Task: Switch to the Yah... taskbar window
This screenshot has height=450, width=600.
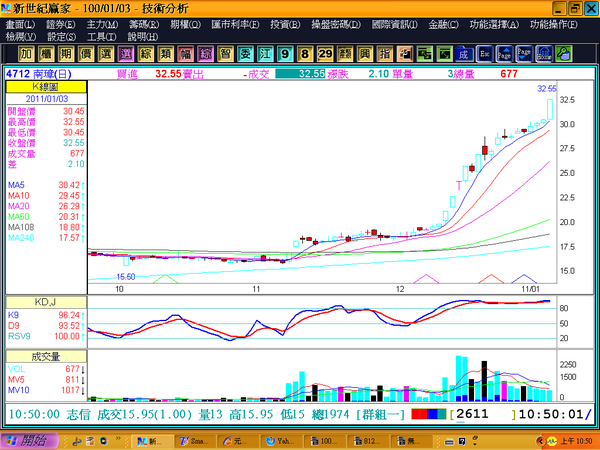Action: (x=283, y=442)
